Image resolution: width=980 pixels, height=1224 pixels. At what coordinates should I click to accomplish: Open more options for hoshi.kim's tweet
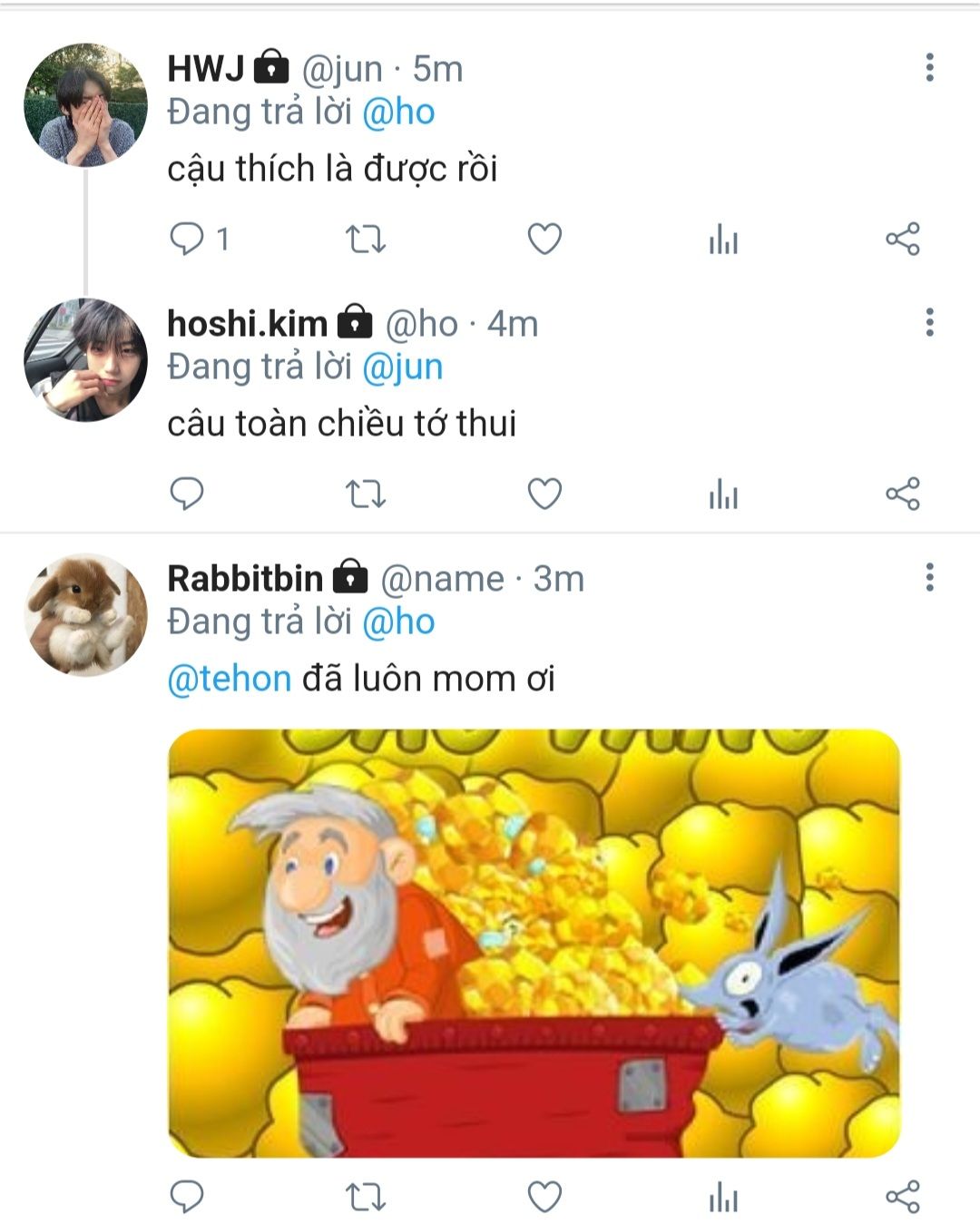[929, 322]
